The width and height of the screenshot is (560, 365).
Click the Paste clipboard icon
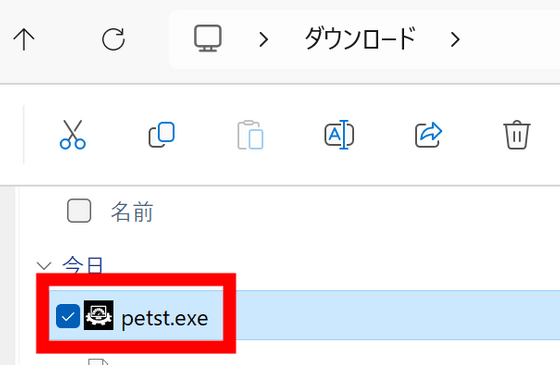click(x=250, y=135)
